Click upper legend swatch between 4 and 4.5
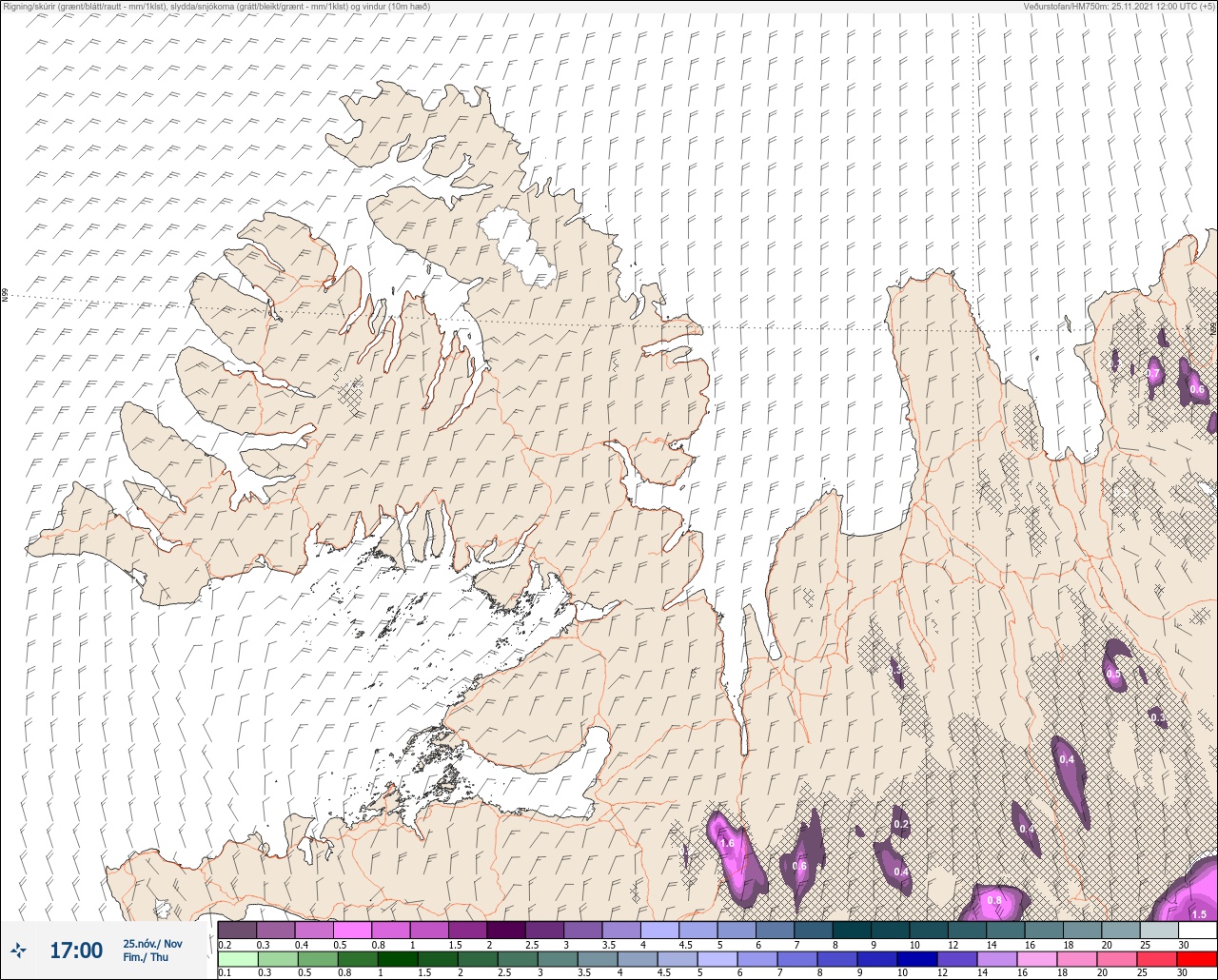The height and width of the screenshot is (980, 1218). [660, 930]
